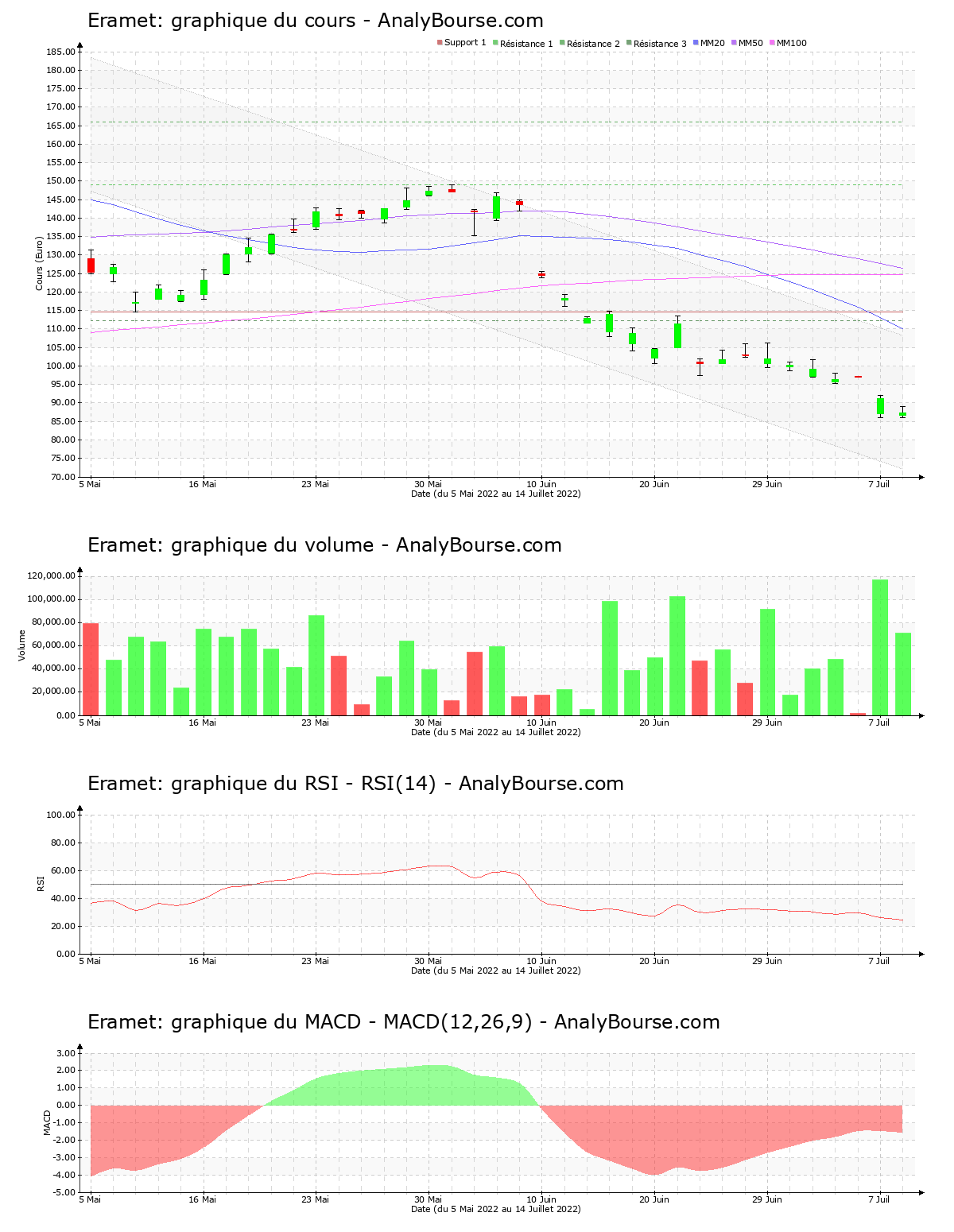Click the red candlestick at 10 Juin
Viewport: 954px width, 1232px height.
coord(541,274)
